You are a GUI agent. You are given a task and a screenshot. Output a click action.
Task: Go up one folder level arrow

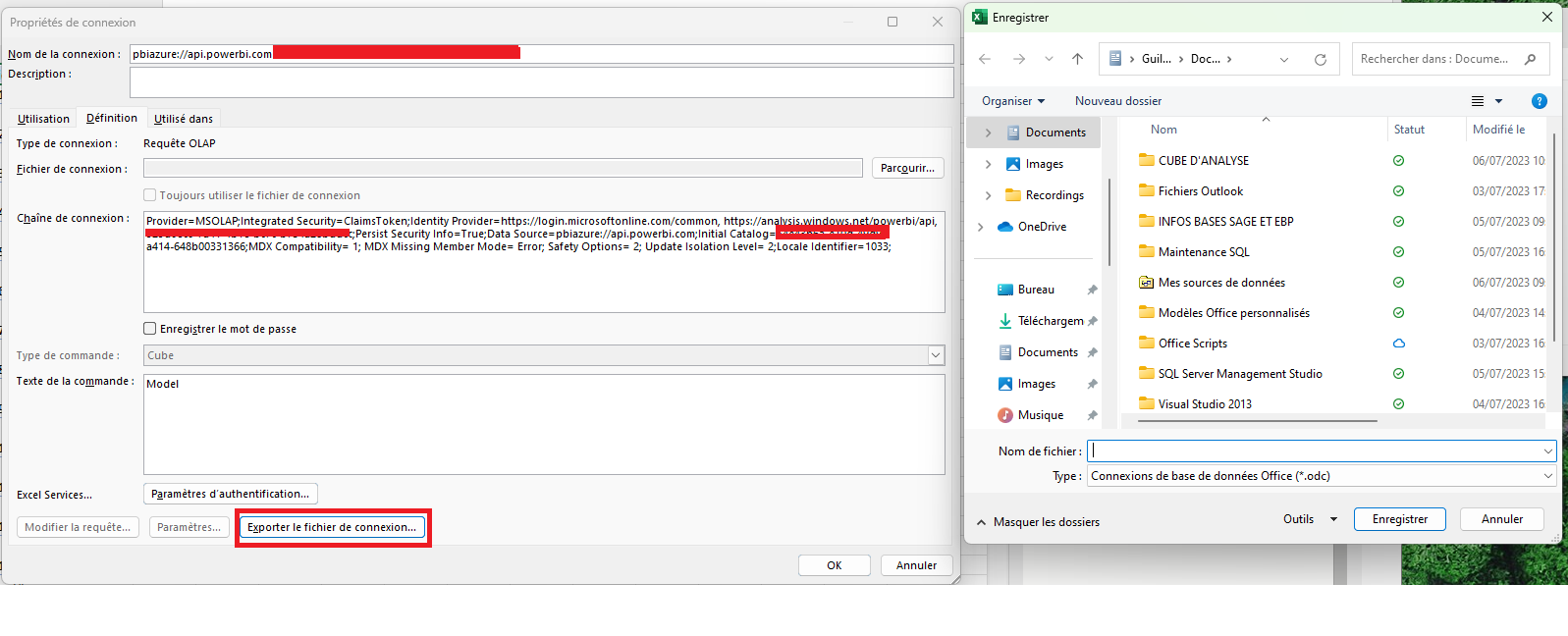[1077, 59]
